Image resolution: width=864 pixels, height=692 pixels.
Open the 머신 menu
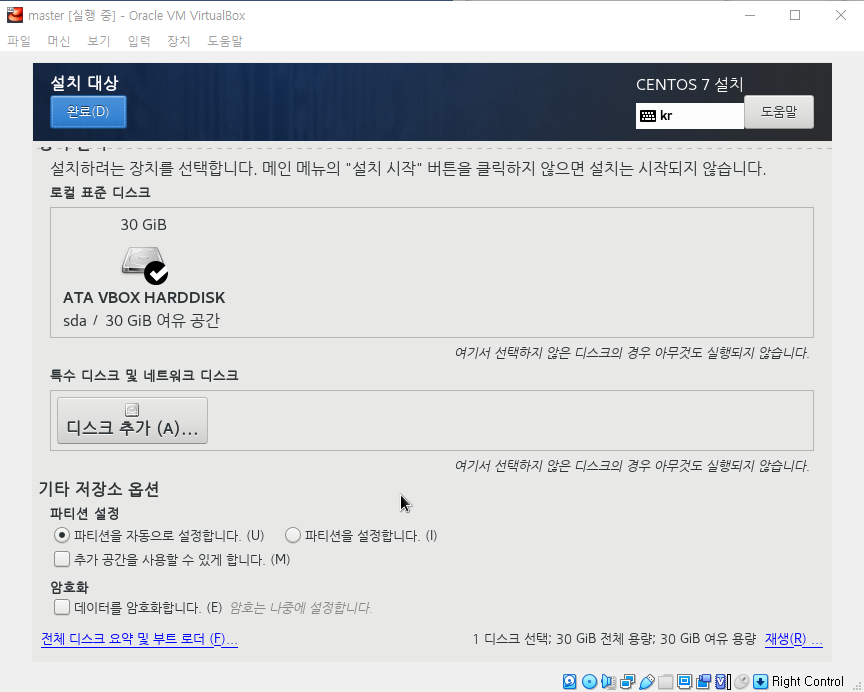58,41
